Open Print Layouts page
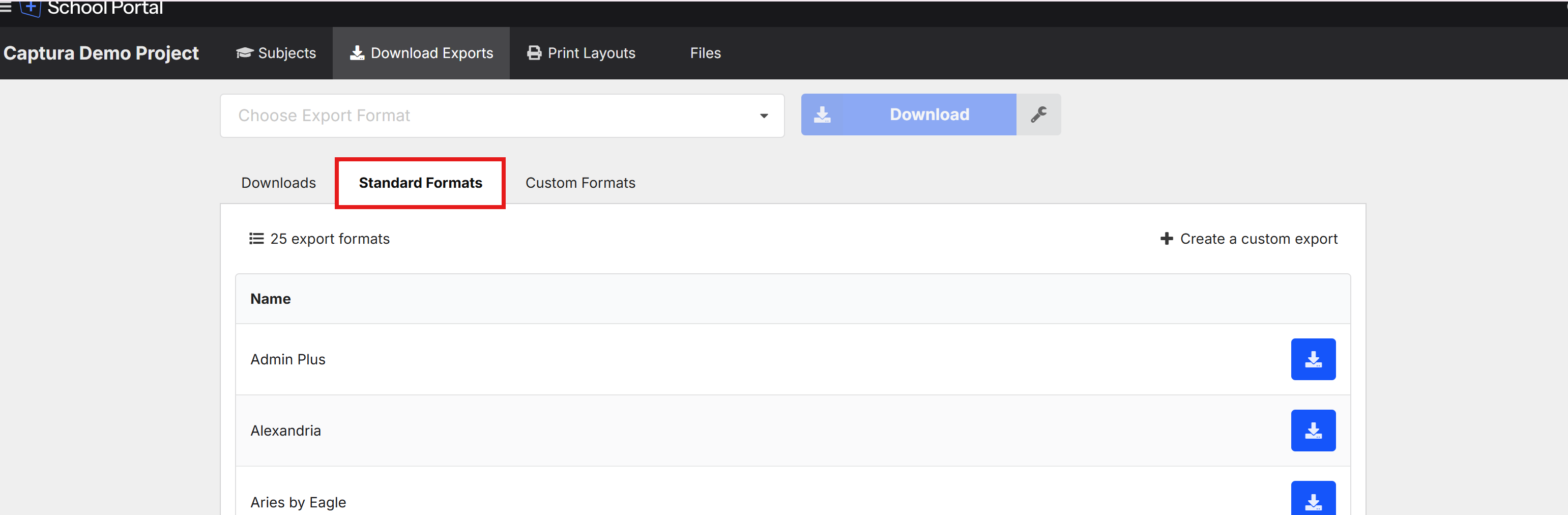This screenshot has height=515, width=1568. (582, 53)
